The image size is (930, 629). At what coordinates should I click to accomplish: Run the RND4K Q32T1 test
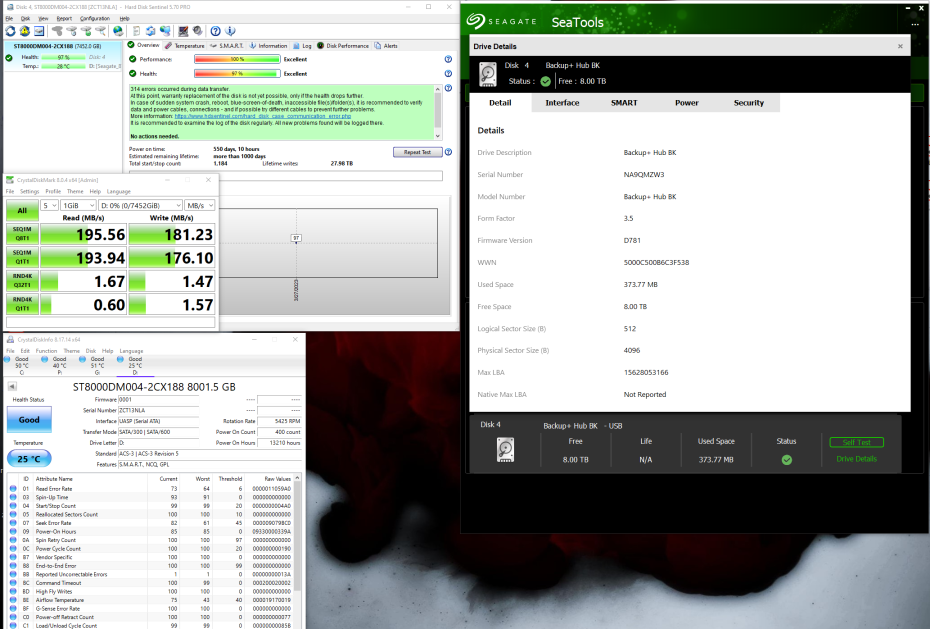tap(22, 281)
